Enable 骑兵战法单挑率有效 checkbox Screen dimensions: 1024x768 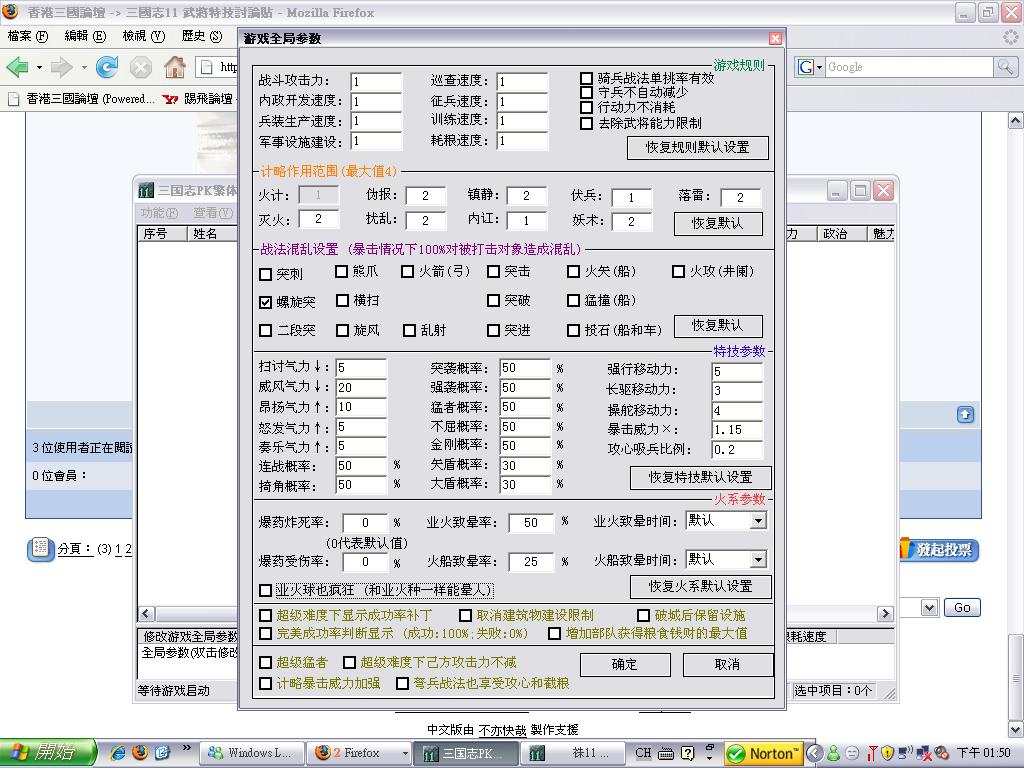(x=586, y=78)
